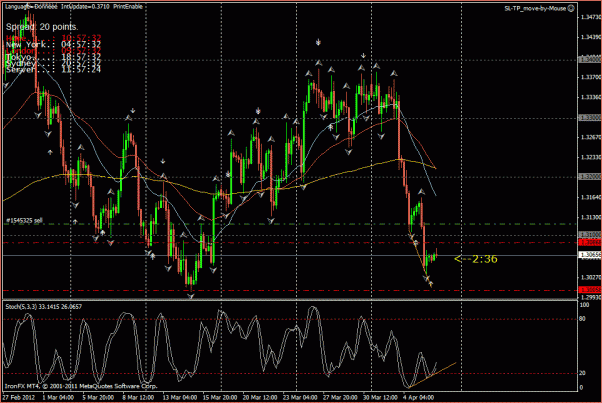Select the '#1545325 sell' order label
The image size is (602, 403).
[25, 220]
